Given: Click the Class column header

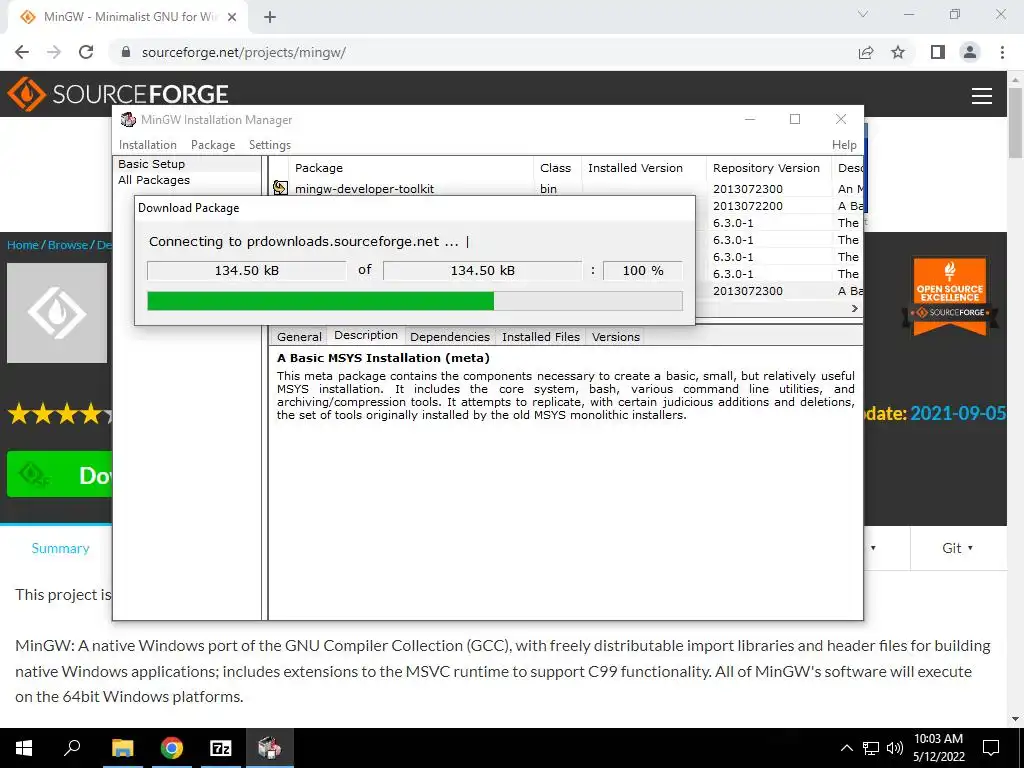Looking at the screenshot, I should 556,168.
